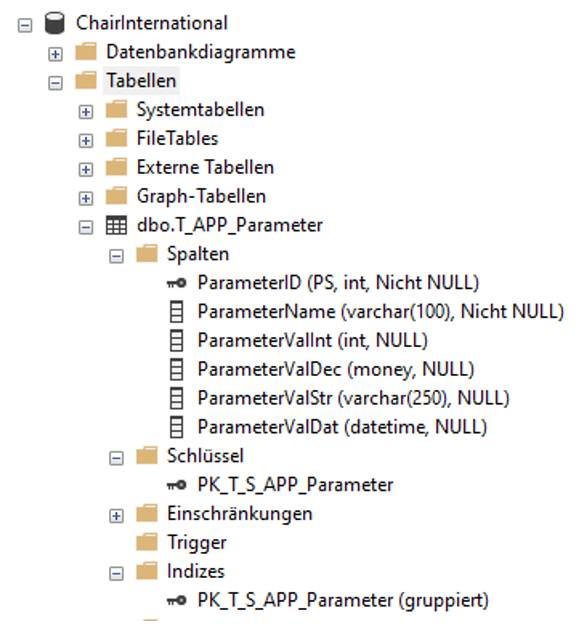Collapse the Spalten folder
This screenshot has width=579, height=631.
(x=116, y=256)
